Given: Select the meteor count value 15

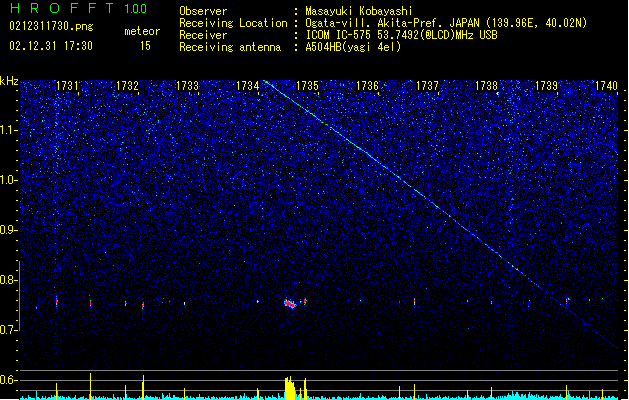Looking at the screenshot, I should click(x=145, y=46).
